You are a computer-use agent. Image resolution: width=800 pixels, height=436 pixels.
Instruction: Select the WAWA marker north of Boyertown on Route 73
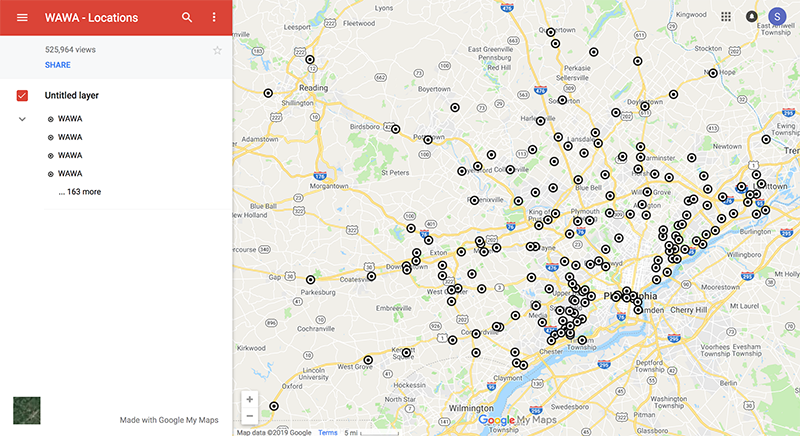(x=455, y=108)
